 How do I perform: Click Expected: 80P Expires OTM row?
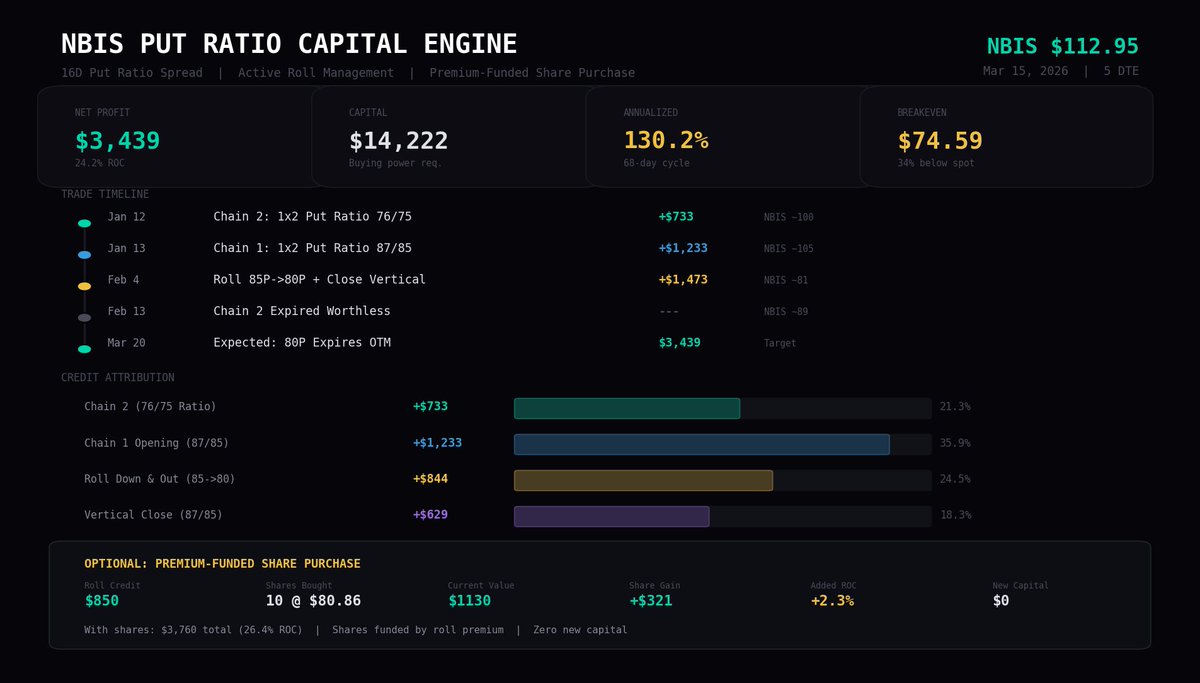[x=301, y=343]
